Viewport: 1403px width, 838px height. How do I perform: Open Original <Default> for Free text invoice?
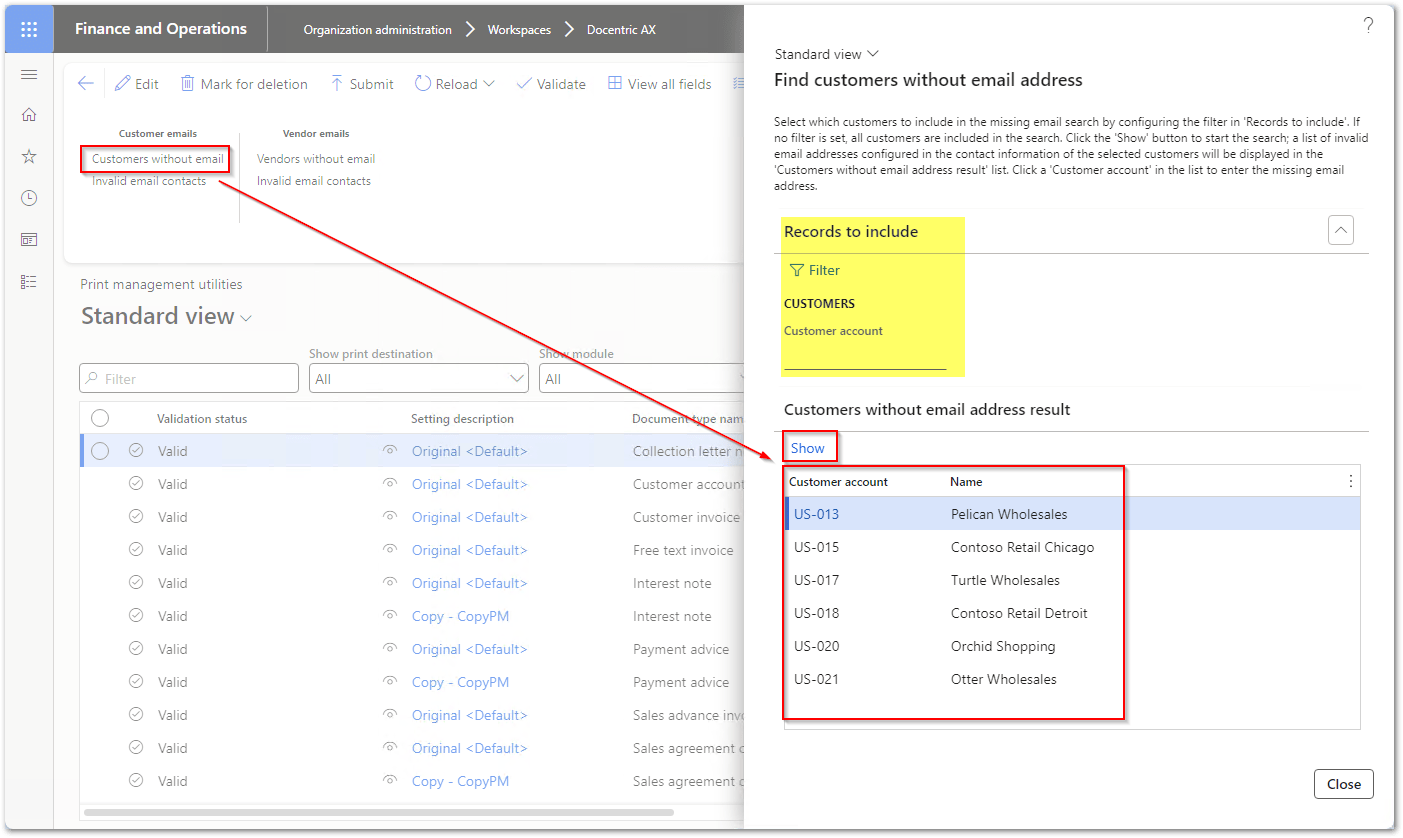point(469,550)
